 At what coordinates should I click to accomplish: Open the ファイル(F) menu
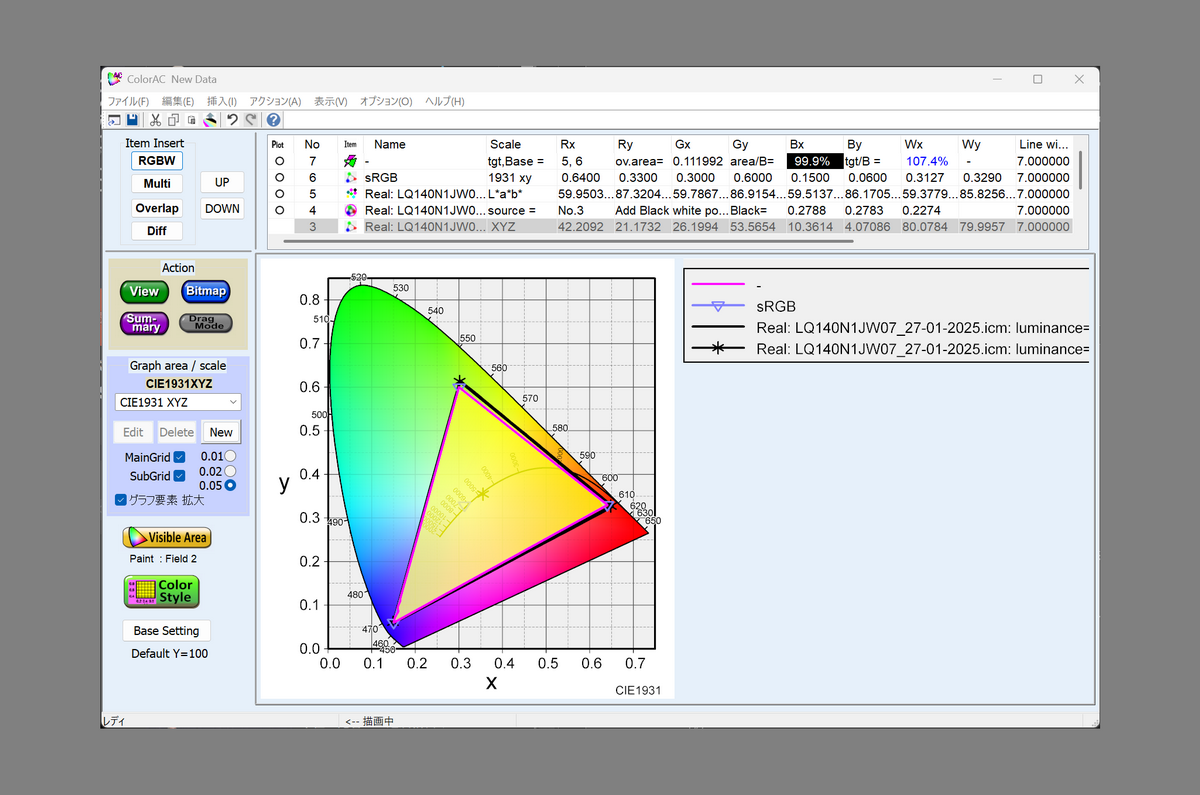128,101
